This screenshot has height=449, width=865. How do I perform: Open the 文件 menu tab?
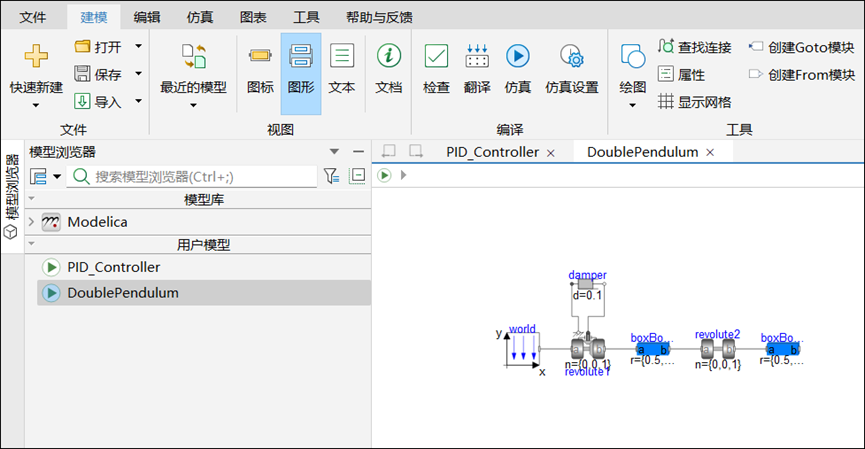(33, 17)
